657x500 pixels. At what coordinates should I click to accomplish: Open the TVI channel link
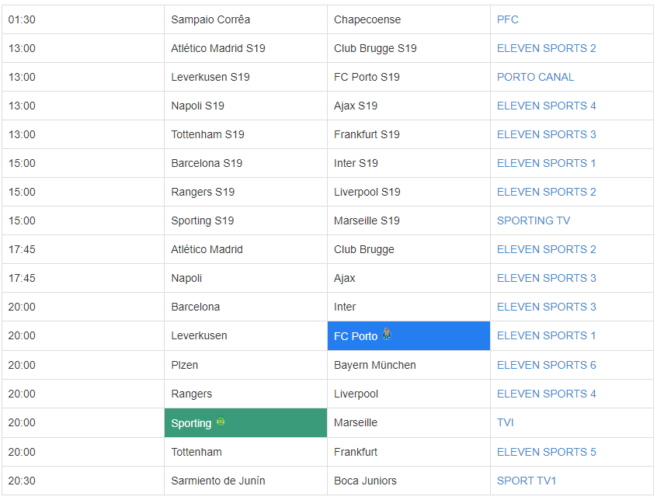click(x=505, y=422)
